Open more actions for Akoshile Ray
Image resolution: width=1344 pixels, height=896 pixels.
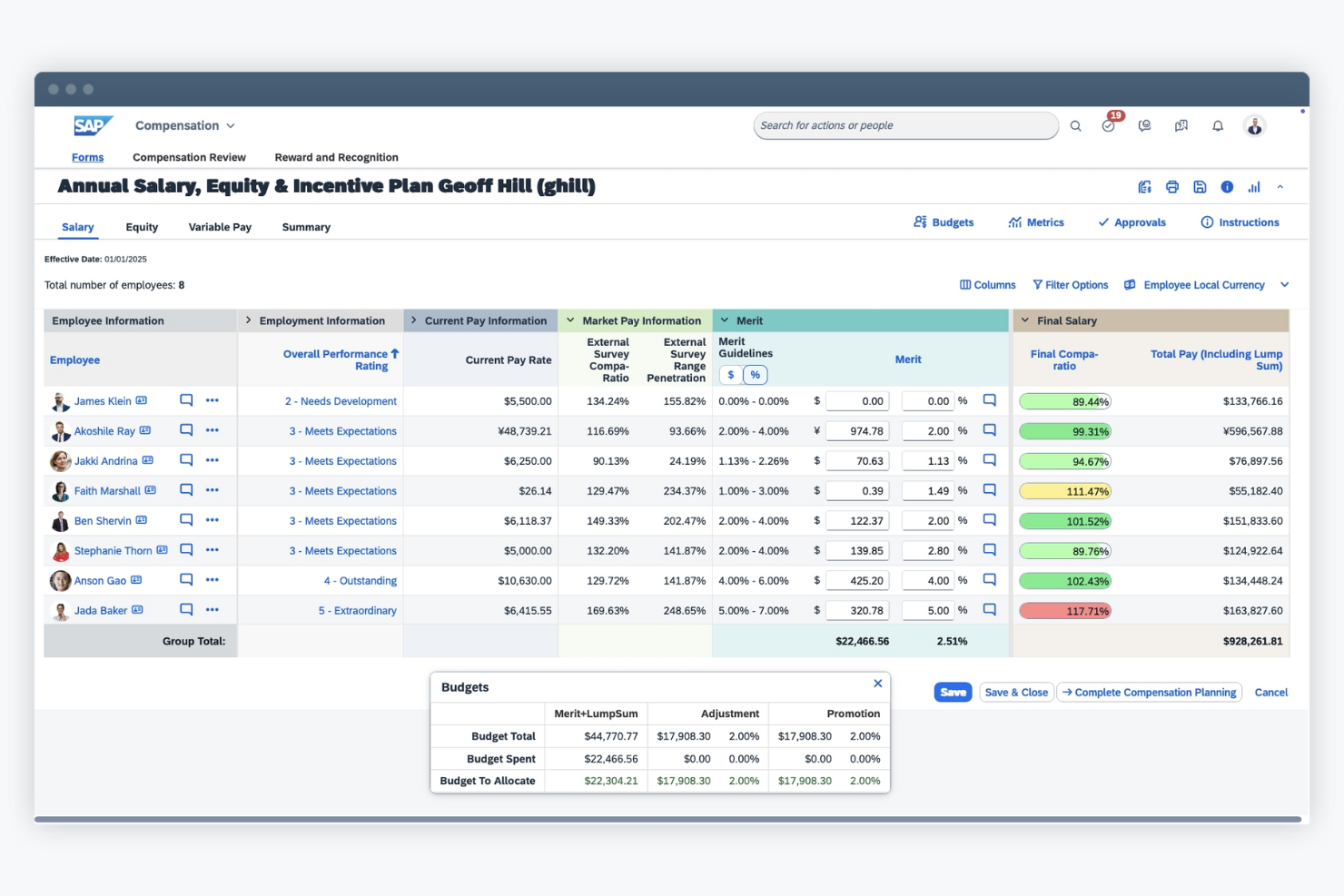click(x=212, y=430)
